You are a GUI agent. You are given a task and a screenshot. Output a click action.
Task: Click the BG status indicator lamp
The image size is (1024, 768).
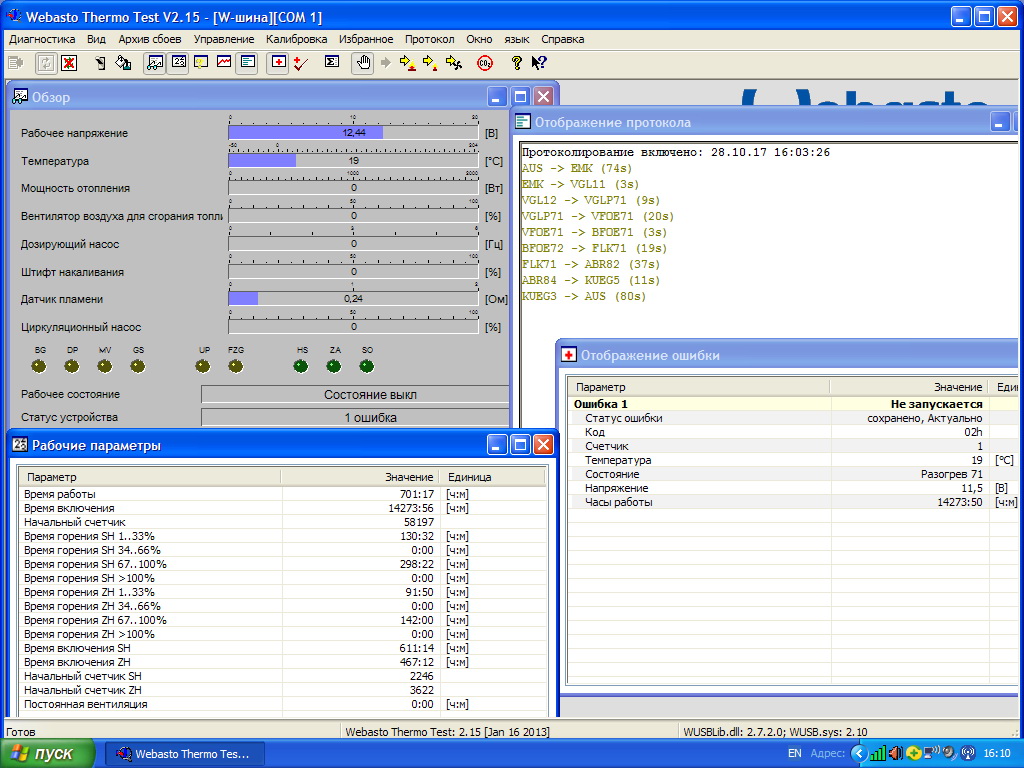pos(39,366)
